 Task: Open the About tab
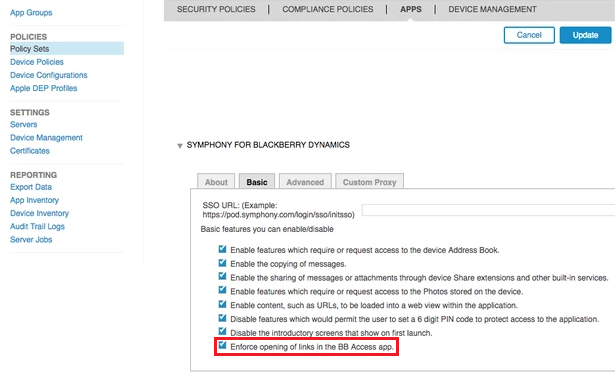tap(216, 182)
